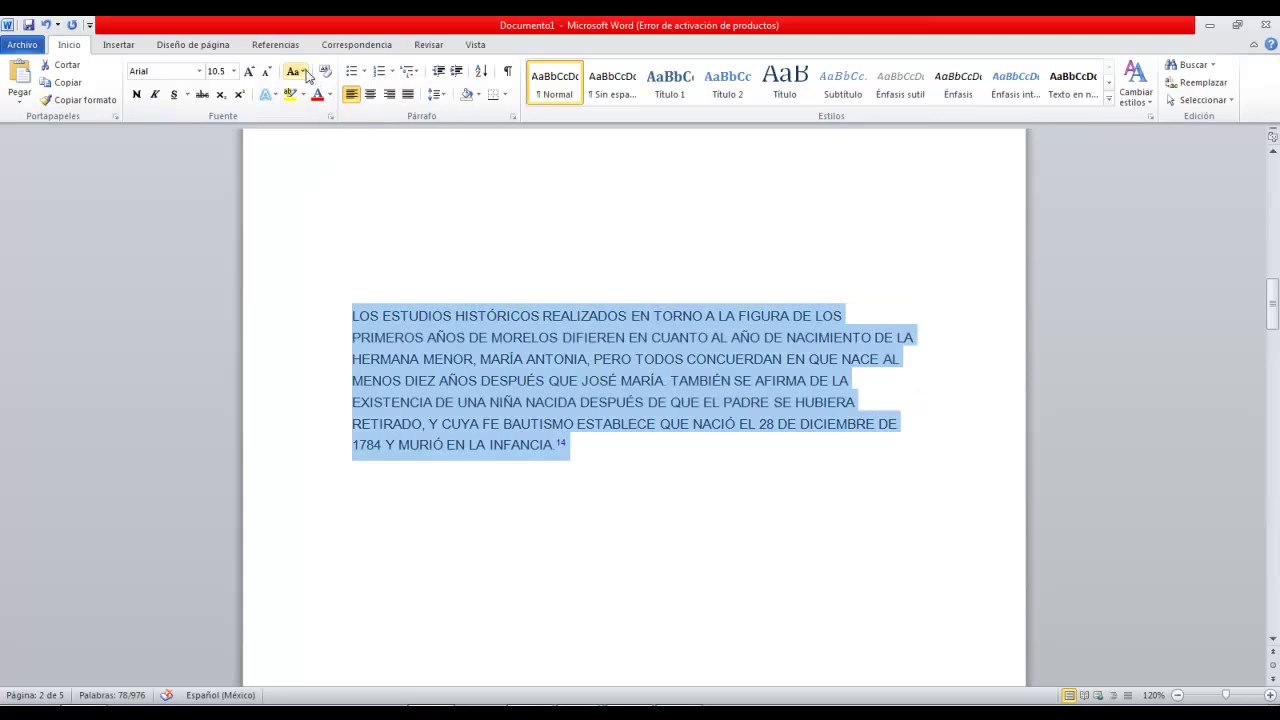Click the shading paint bucket icon
This screenshot has width=1280, height=720.
tap(466, 95)
